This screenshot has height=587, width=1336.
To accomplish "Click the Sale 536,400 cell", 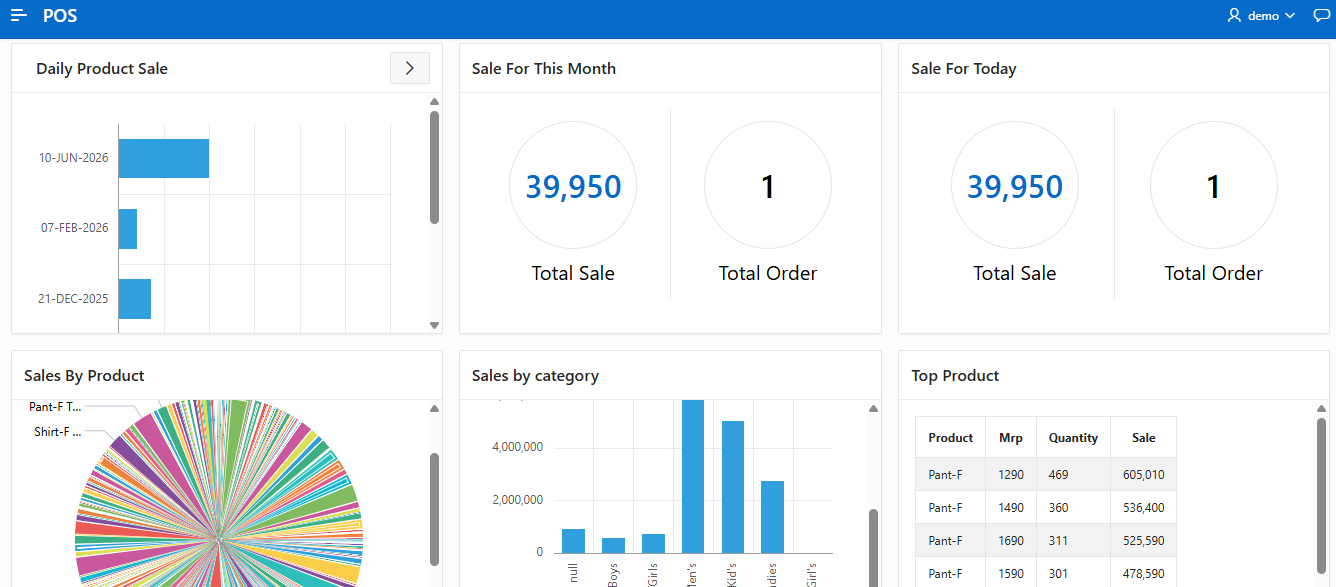I will tap(1144, 508).
